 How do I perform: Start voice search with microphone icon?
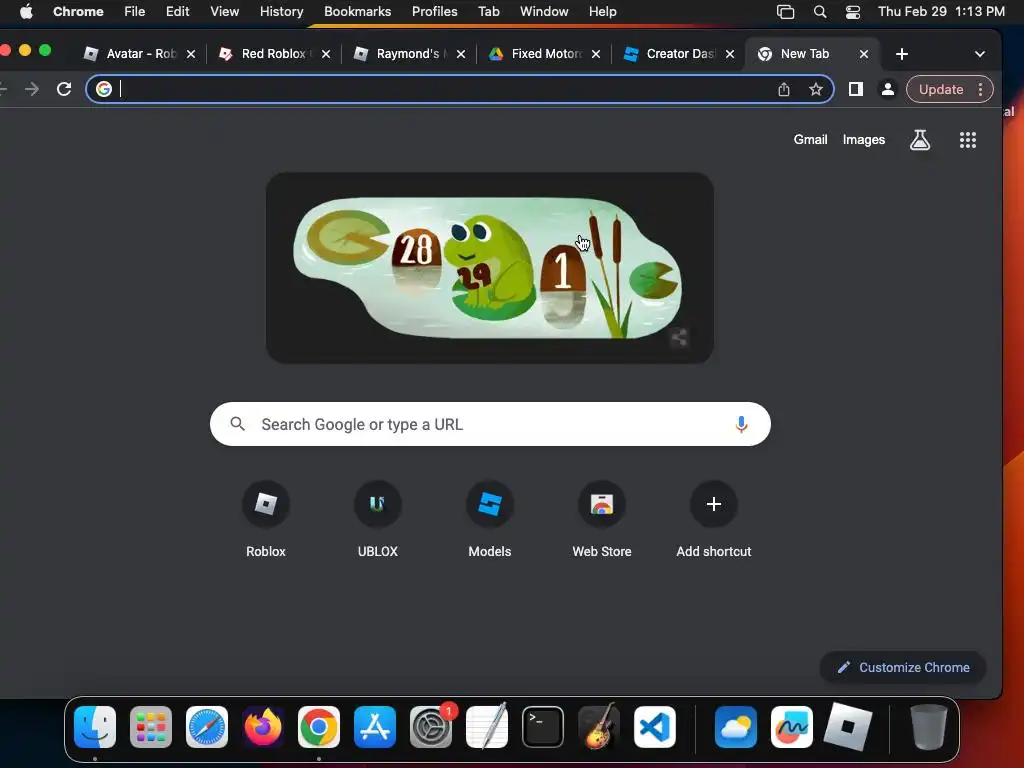pos(741,424)
